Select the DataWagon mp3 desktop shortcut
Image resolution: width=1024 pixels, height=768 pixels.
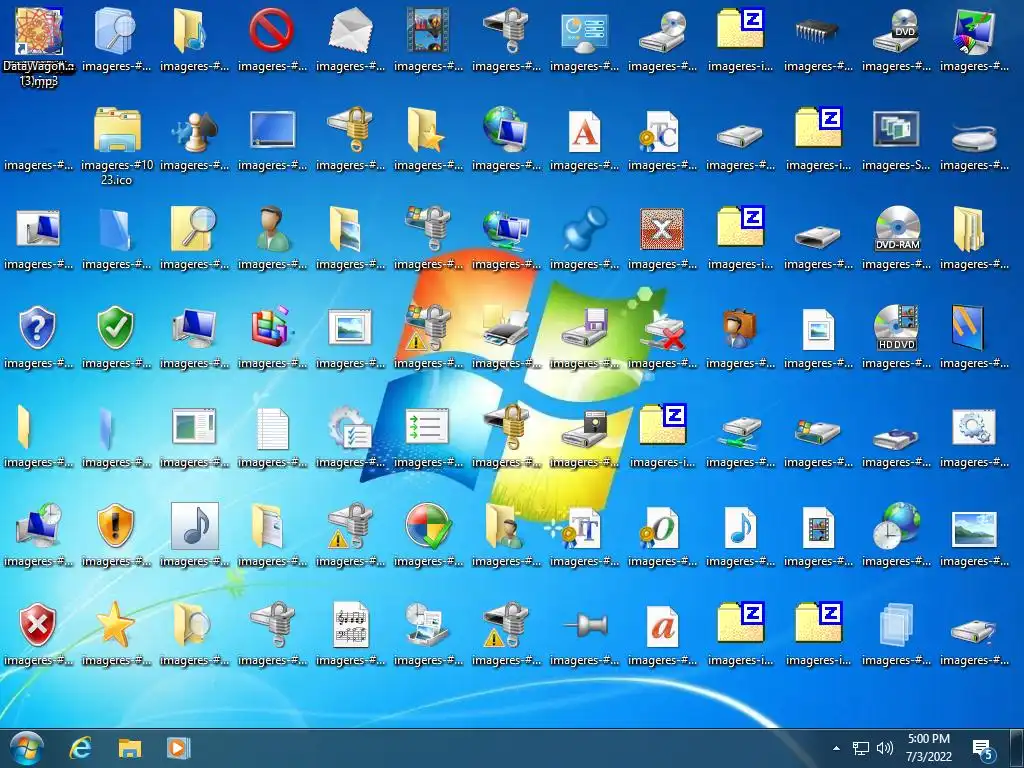coord(39,46)
